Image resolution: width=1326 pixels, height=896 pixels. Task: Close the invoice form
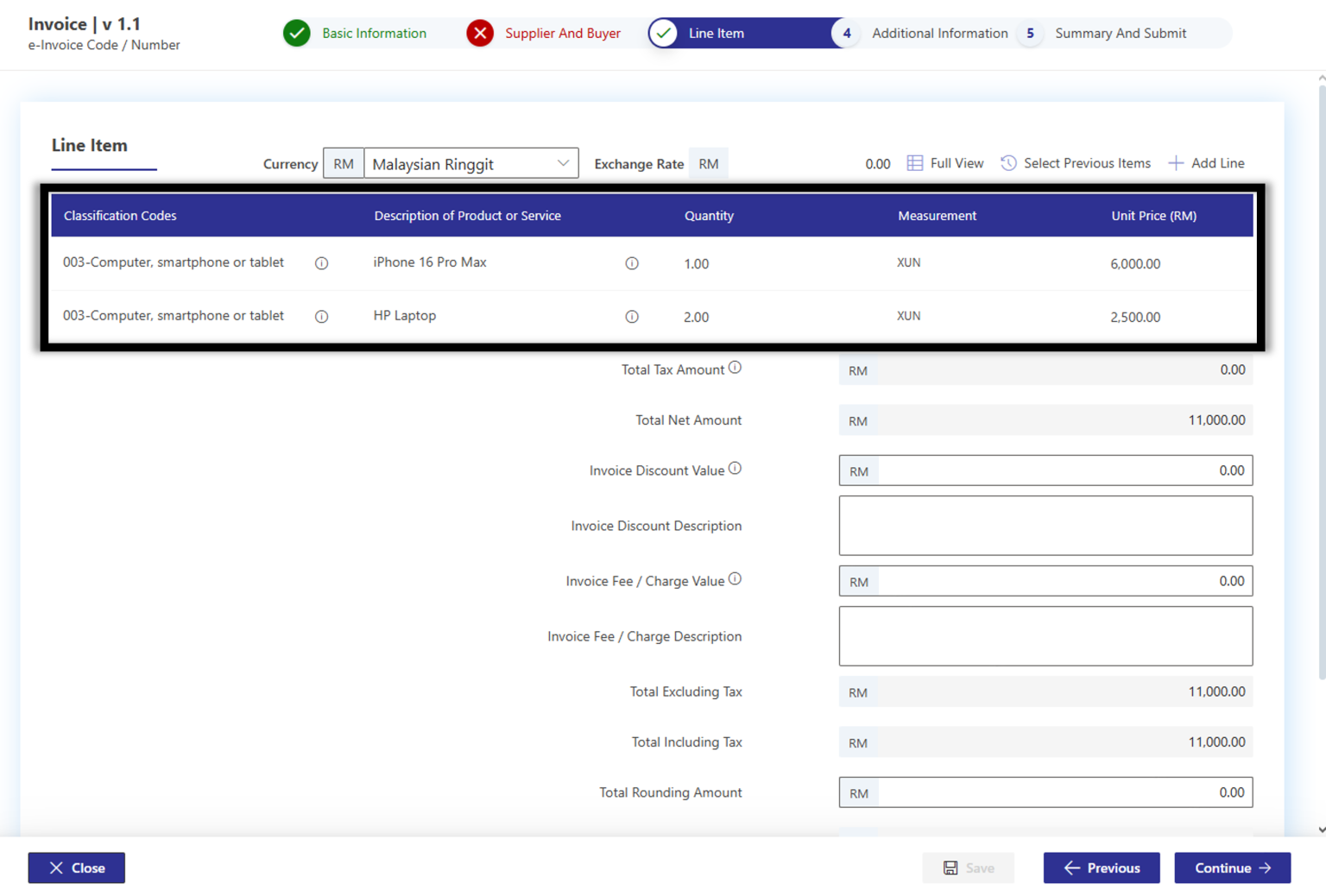[x=76, y=868]
